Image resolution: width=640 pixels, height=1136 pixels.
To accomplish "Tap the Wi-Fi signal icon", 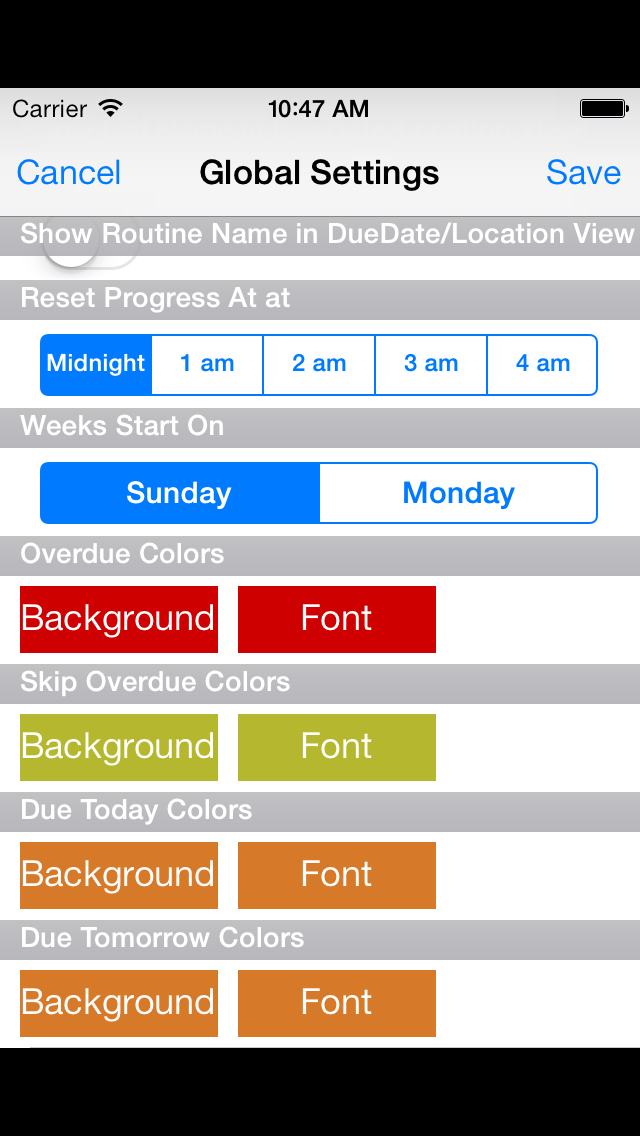I will tap(110, 108).
